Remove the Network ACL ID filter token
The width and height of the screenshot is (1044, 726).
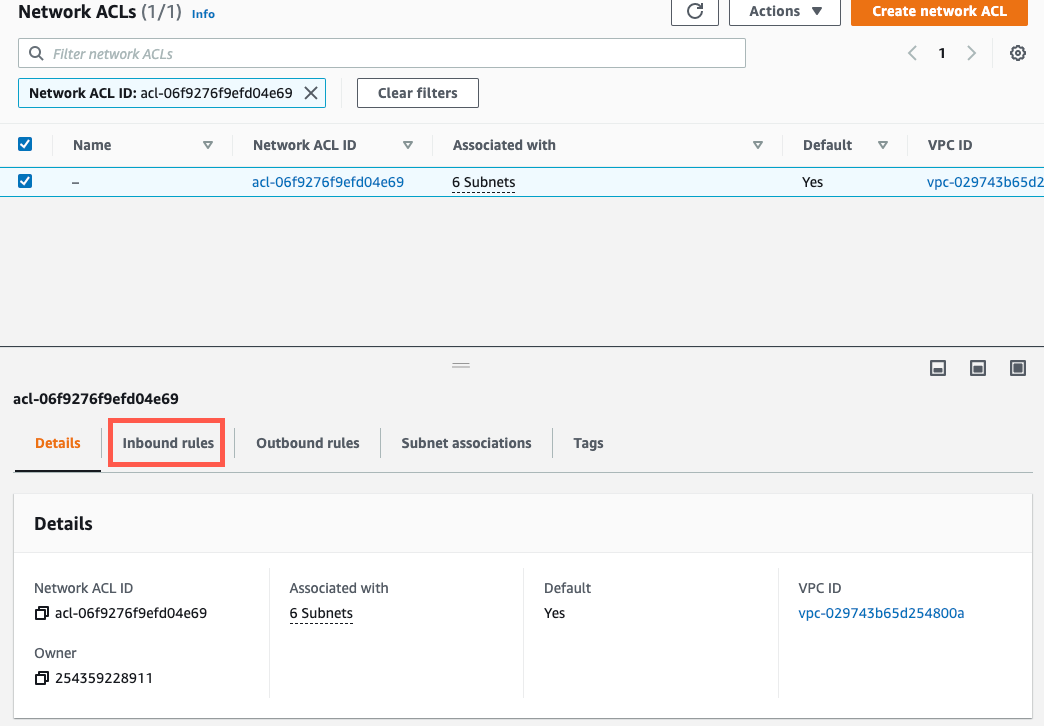pos(311,93)
